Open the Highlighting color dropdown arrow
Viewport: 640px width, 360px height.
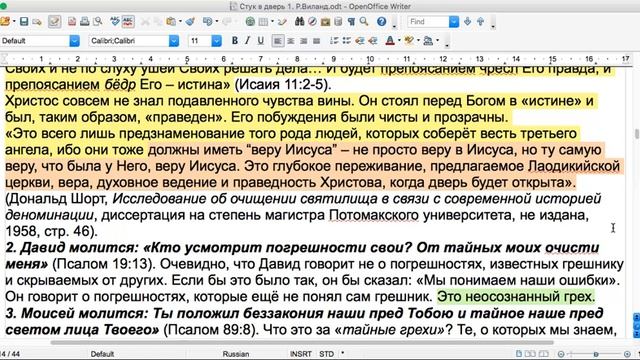click(418, 41)
